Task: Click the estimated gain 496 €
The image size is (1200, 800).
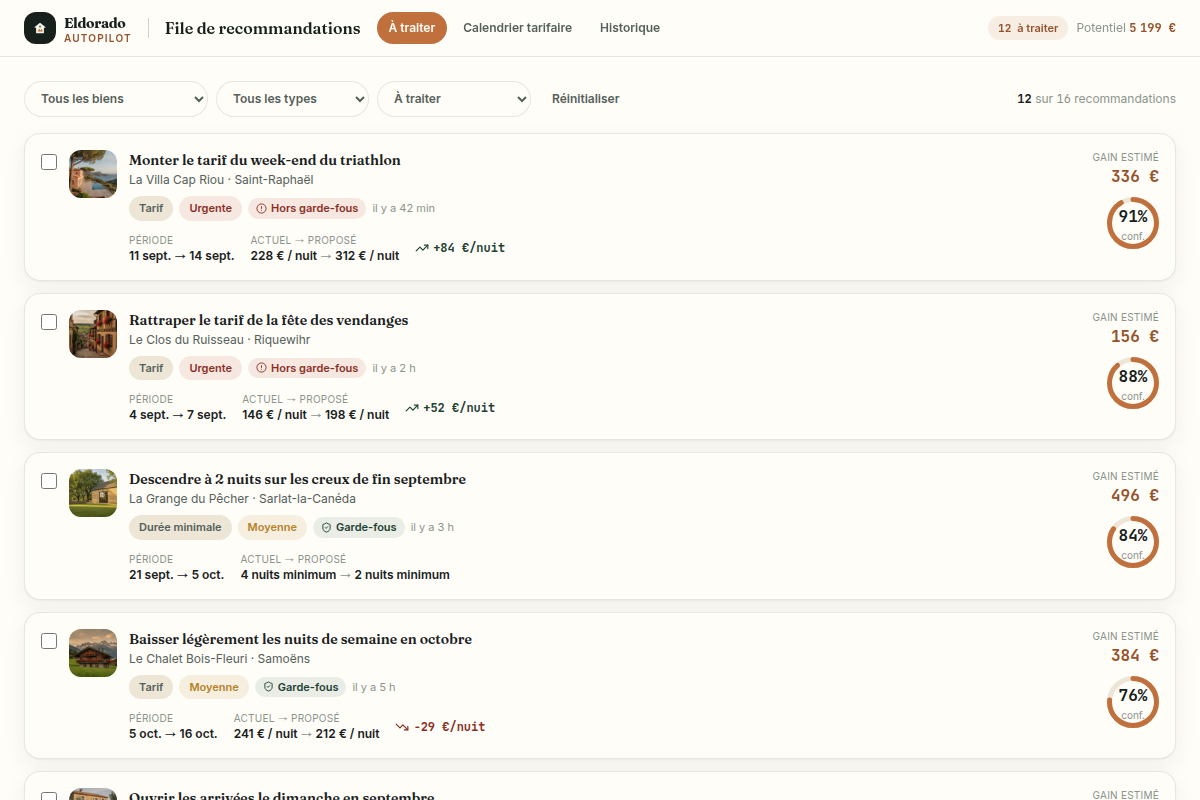Action: (1135, 496)
